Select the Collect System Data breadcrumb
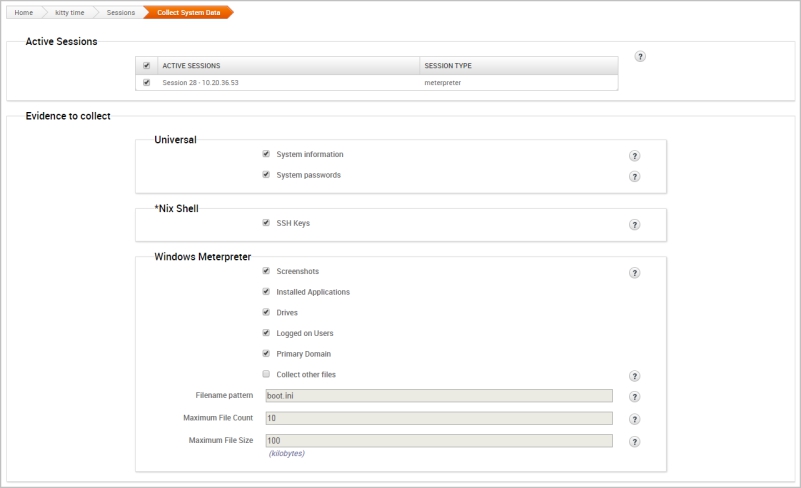The image size is (801, 488). (x=189, y=12)
